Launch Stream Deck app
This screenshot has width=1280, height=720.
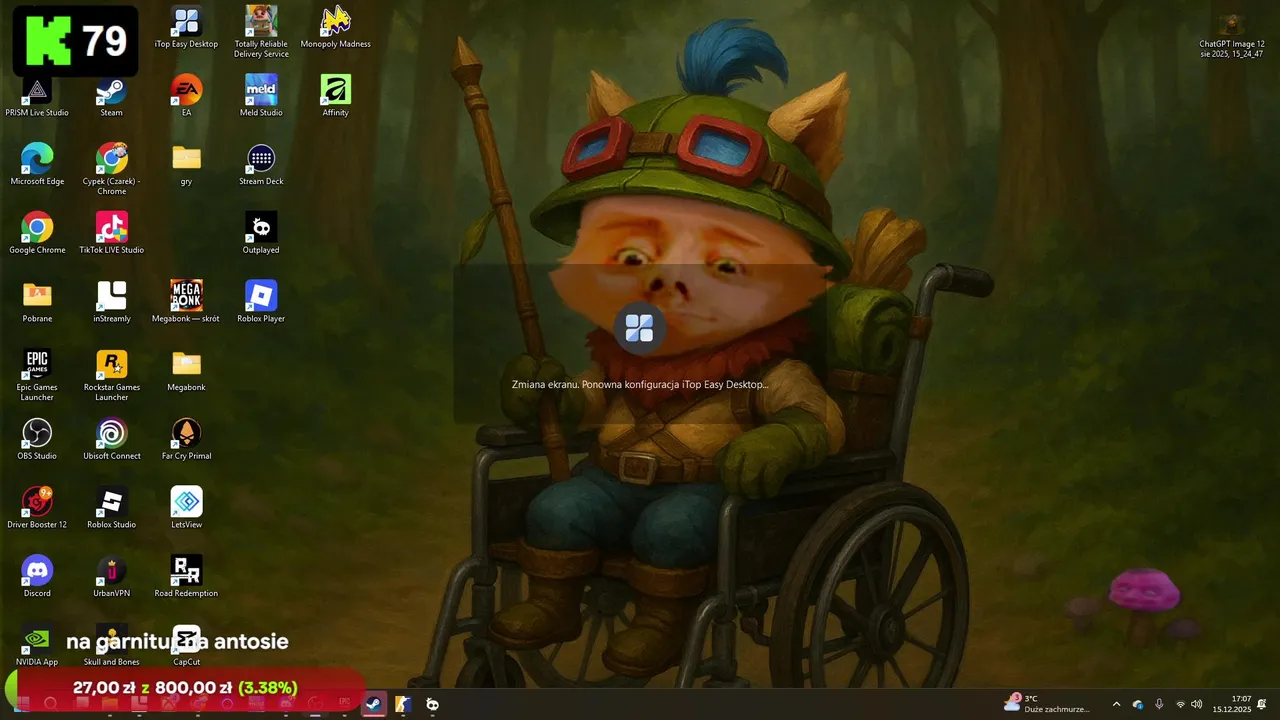click(x=261, y=165)
